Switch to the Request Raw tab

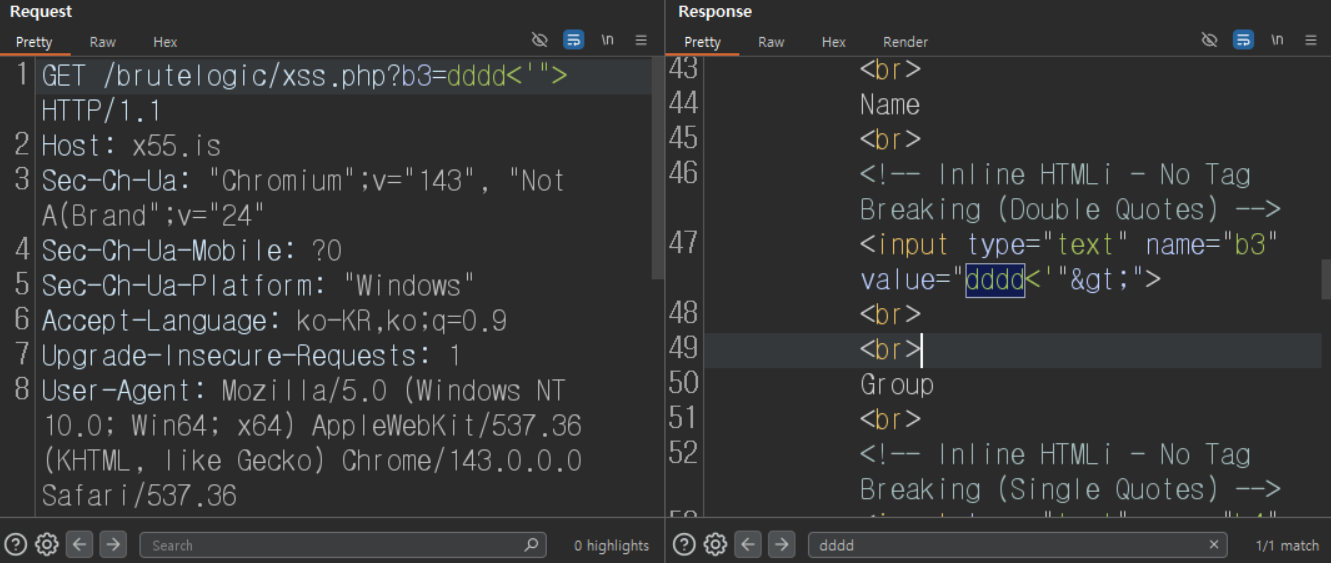(x=102, y=42)
